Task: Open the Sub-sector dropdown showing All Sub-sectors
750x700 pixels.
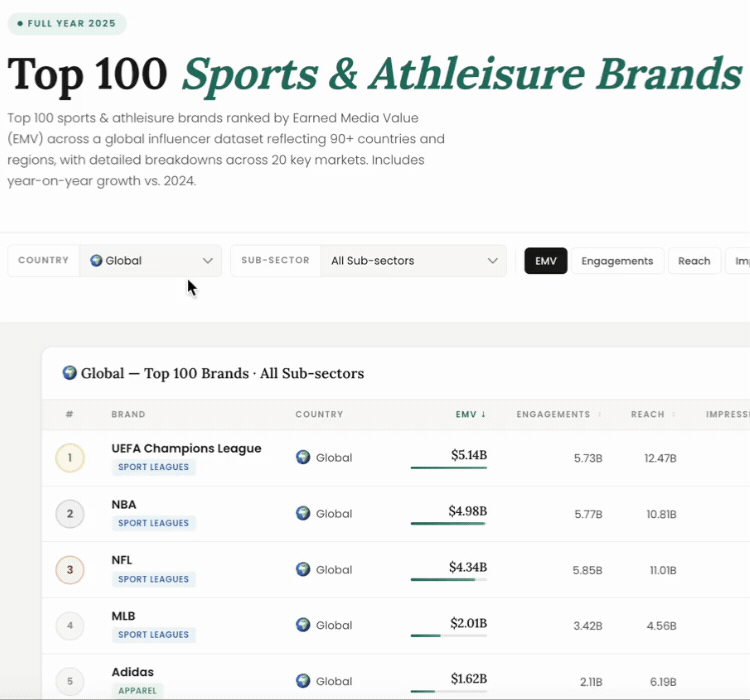Action: coord(413,261)
